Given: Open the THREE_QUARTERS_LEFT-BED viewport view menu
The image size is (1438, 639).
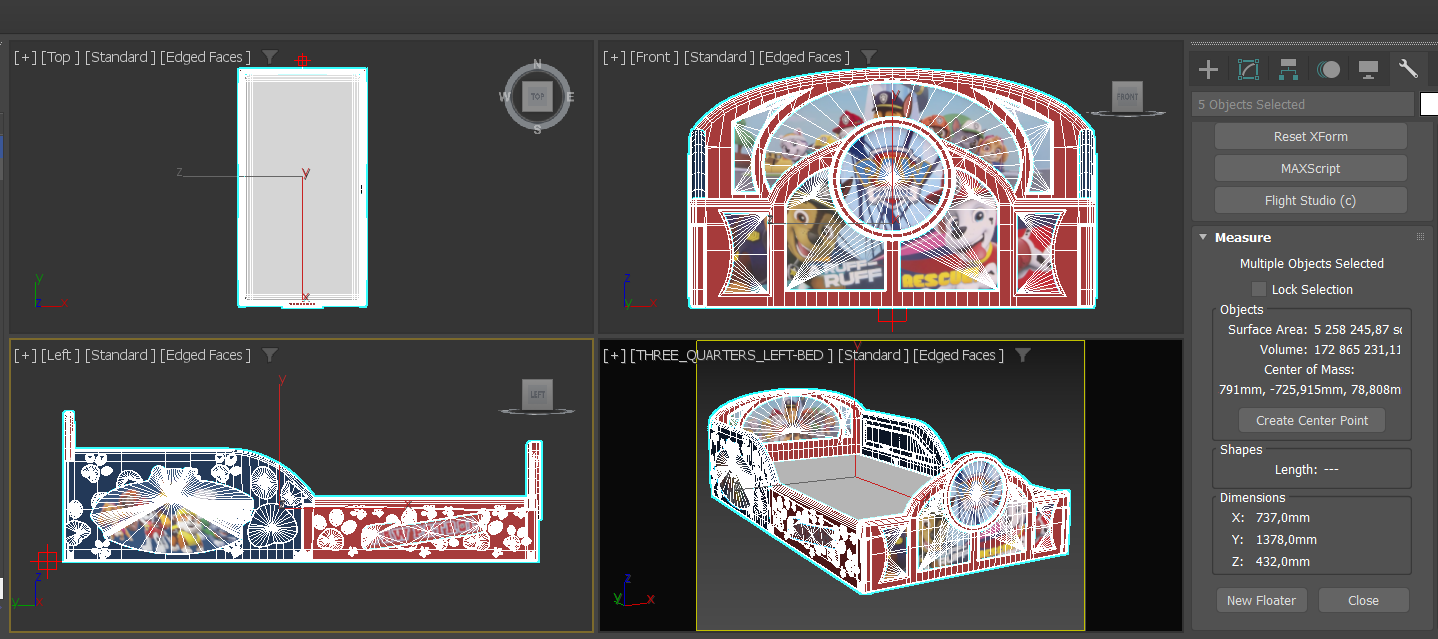Looking at the screenshot, I should tap(731, 355).
